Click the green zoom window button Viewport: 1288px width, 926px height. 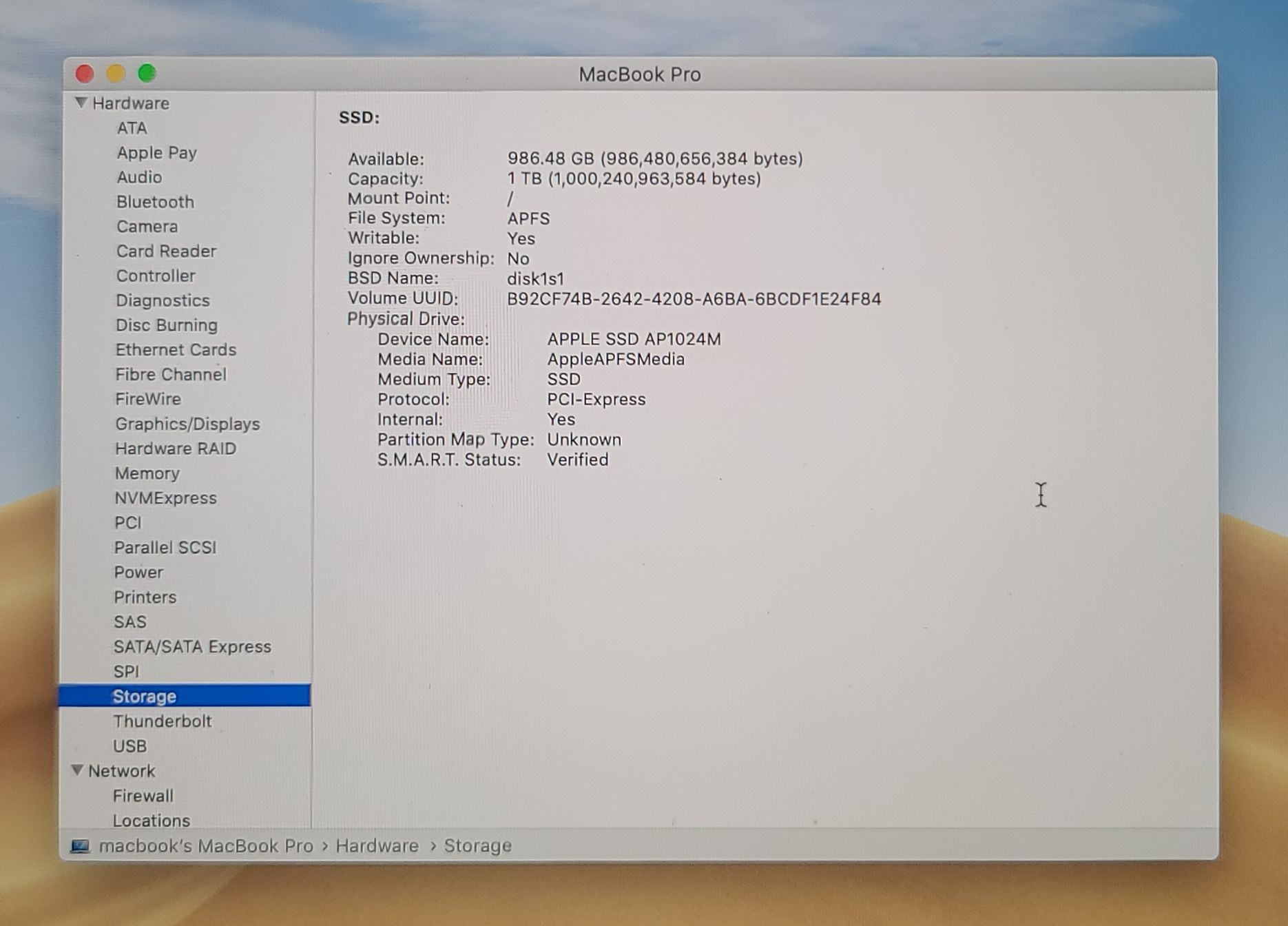pos(147,73)
